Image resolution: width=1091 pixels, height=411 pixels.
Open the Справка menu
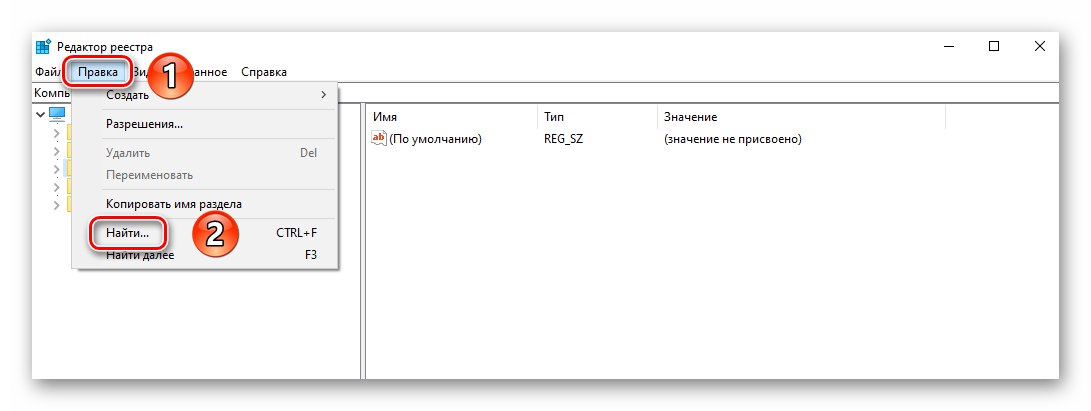point(264,72)
